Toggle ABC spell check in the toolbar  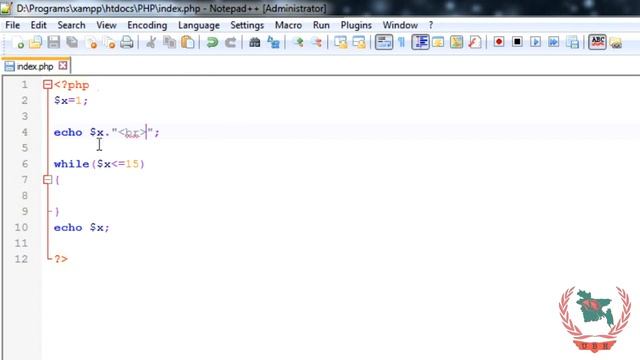pyautogui.click(x=597, y=42)
